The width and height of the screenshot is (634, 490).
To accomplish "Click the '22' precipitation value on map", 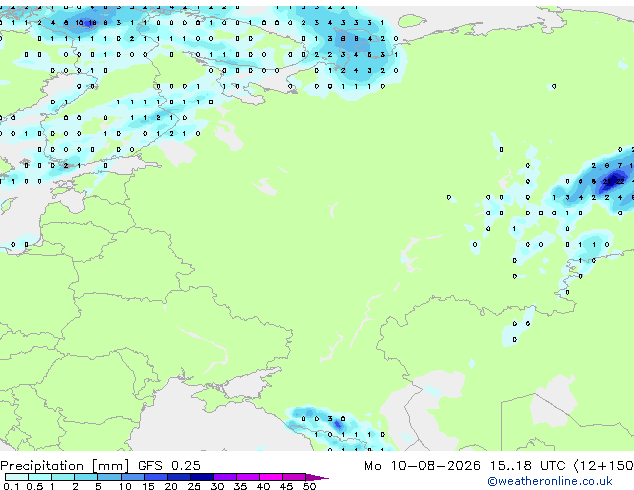I will 620,182.
